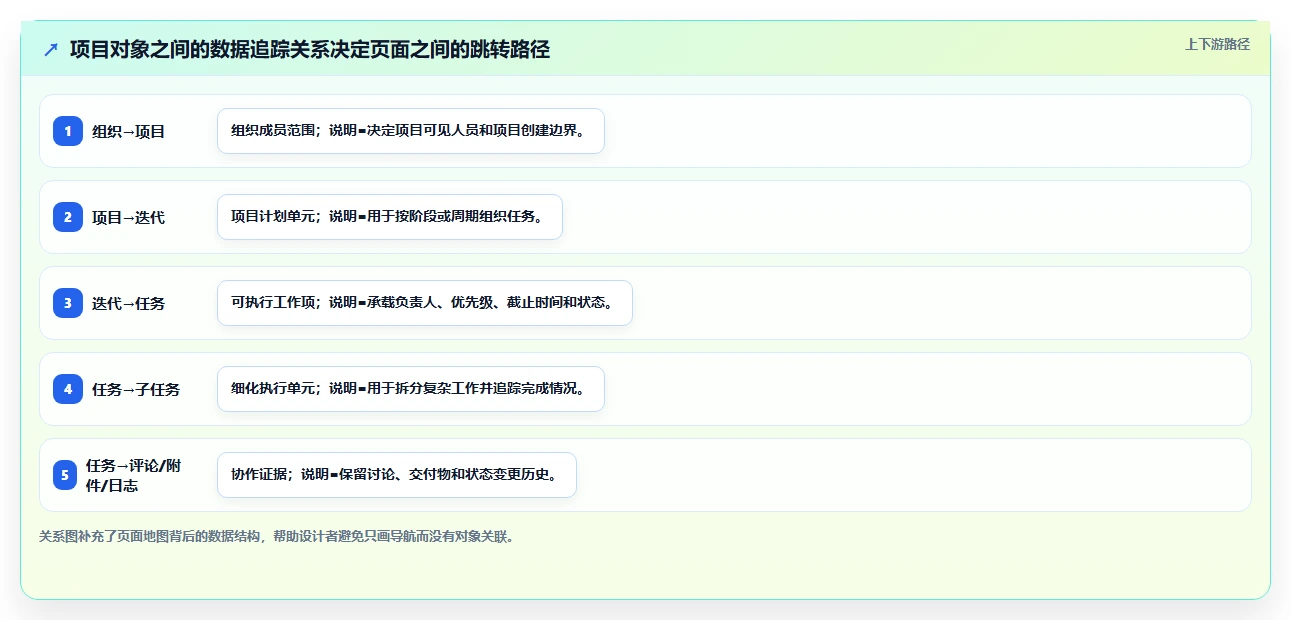Click number badge 2 for 项目→迭代
This screenshot has height=620, width=1291.
(x=68, y=217)
